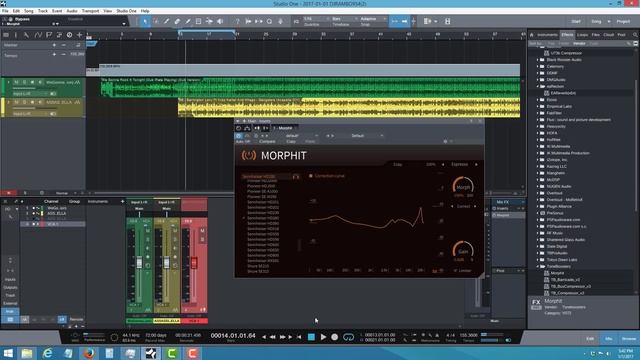The image size is (640, 360).
Task: Switch to Loops tab in browser
Action: tap(582, 35)
